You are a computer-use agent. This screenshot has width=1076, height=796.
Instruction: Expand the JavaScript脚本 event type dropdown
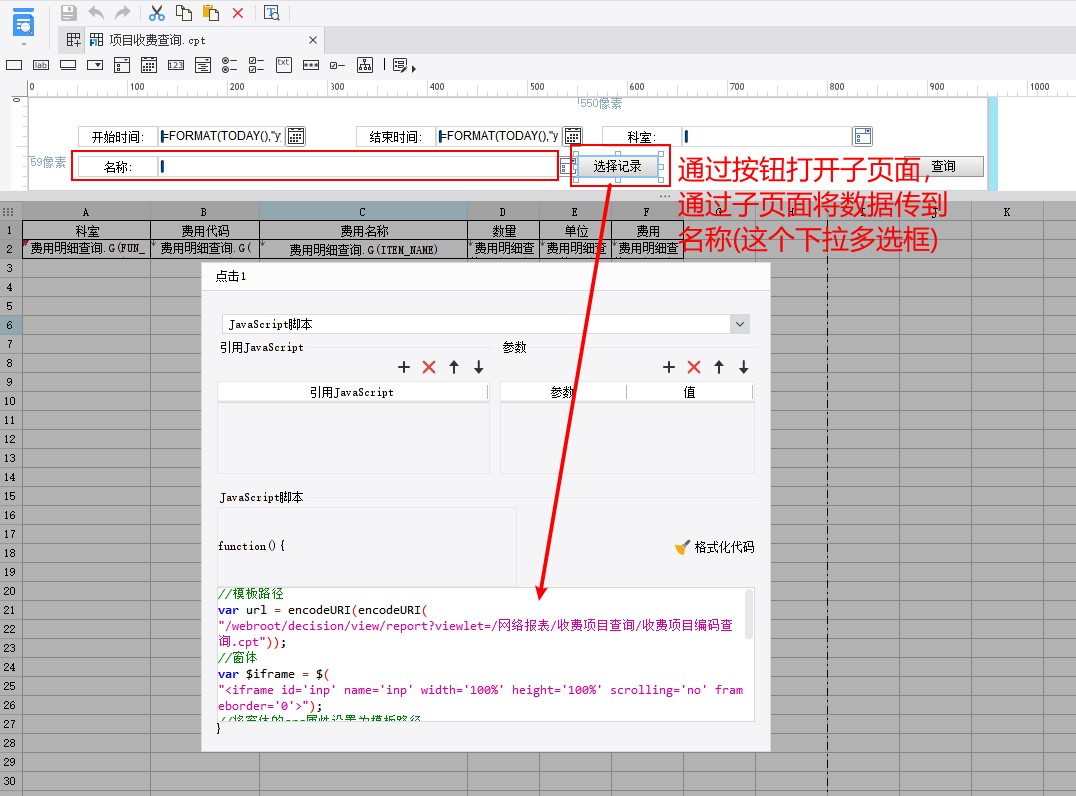pyautogui.click(x=740, y=324)
